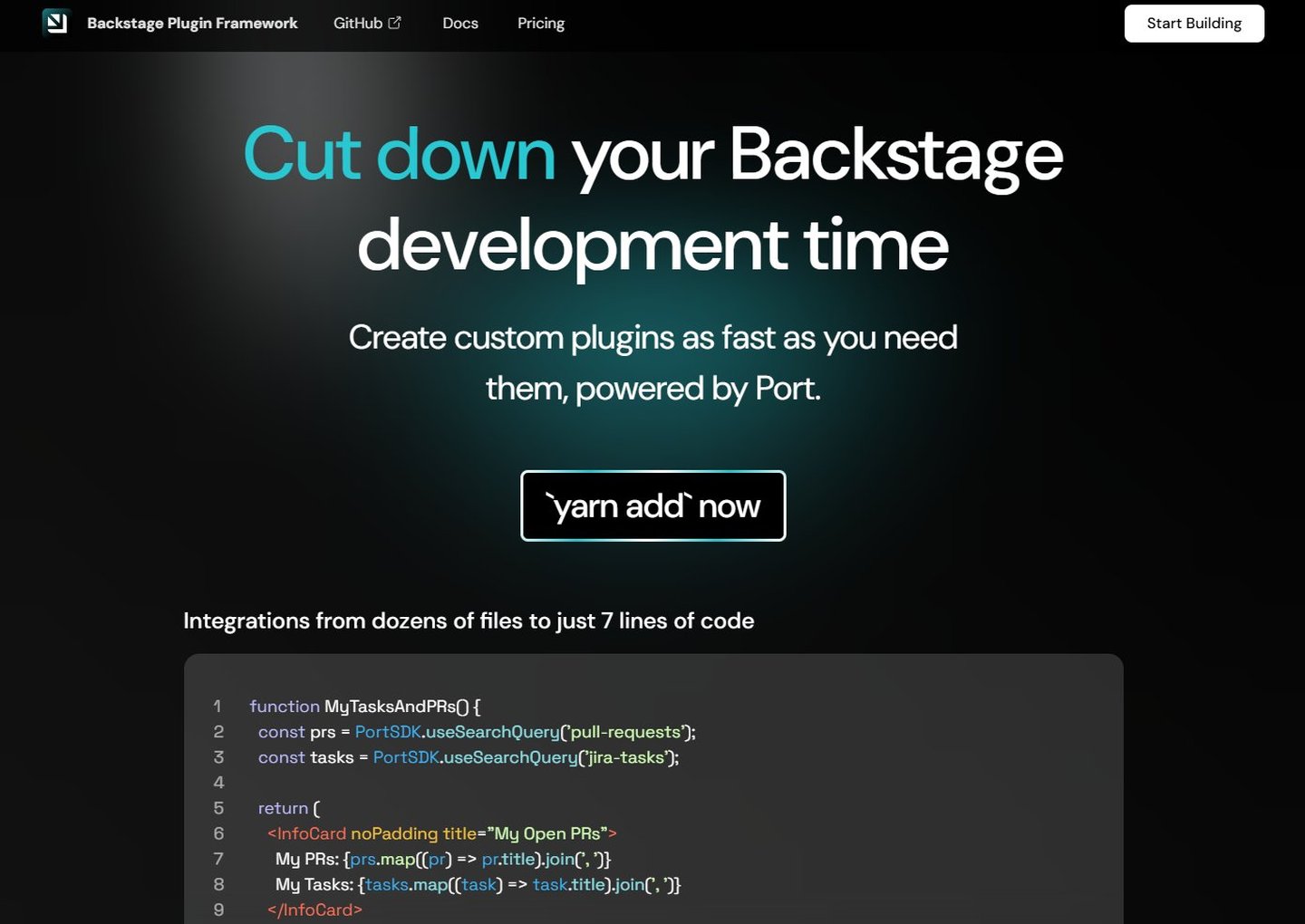Click the subtitle 'Create custom plugins as fast'

pos(653,337)
